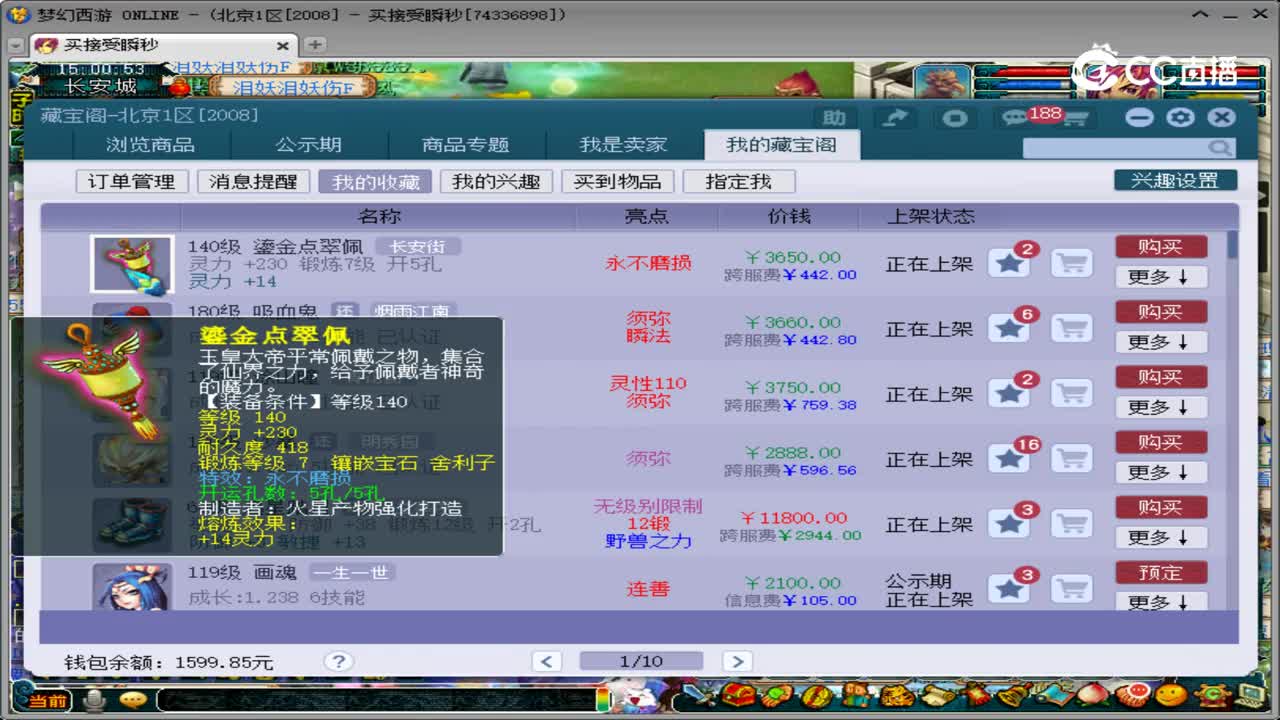The height and width of the screenshot is (720, 1280).
Task: Select 我的收藏 sub-tab
Action: pos(376,182)
